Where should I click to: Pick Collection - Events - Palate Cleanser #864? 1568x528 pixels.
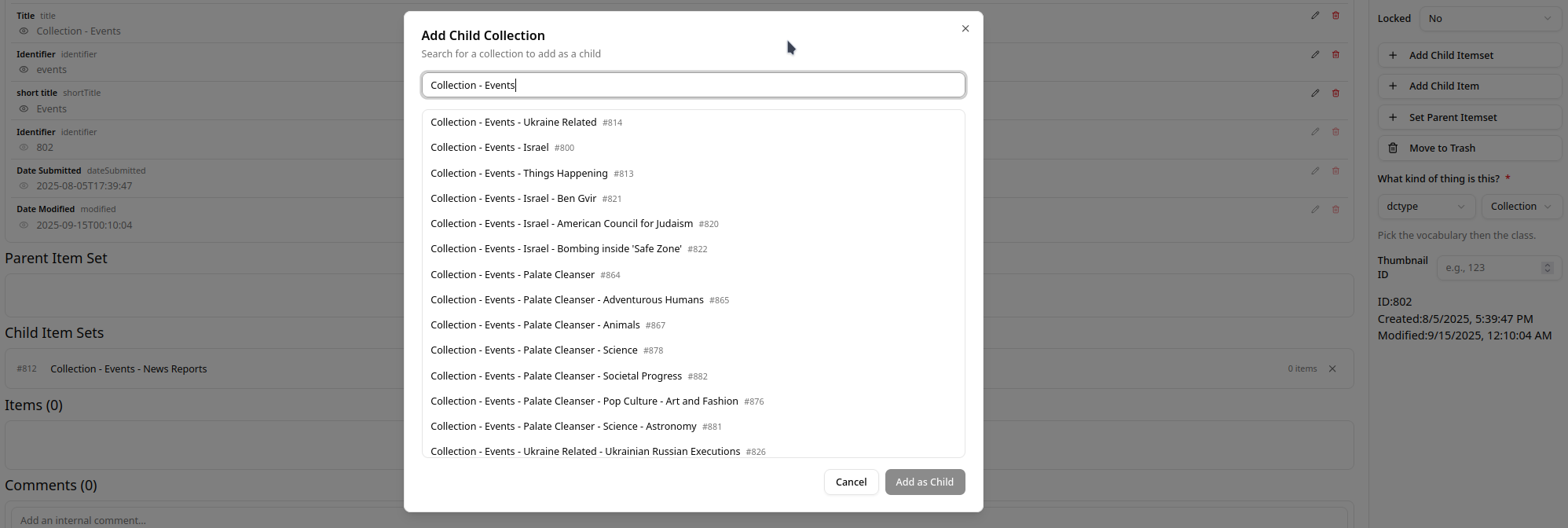pyautogui.click(x=694, y=274)
